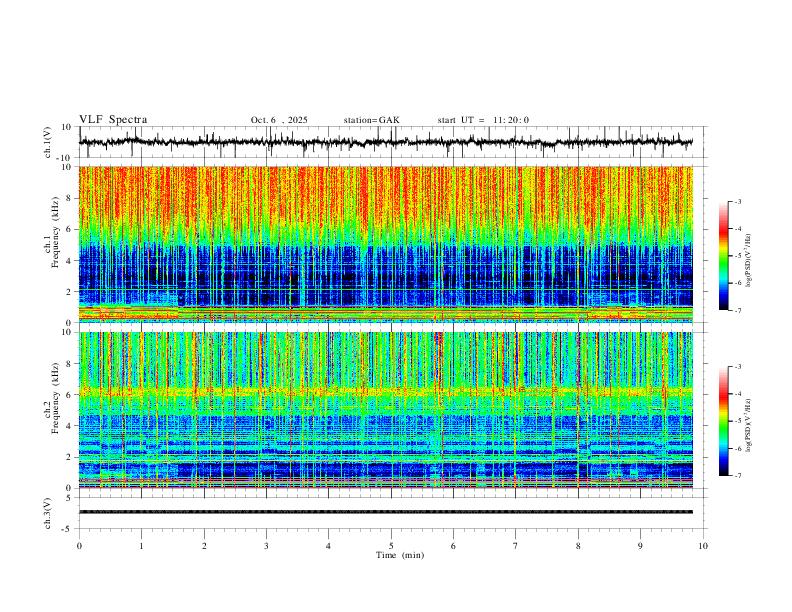Click the time axis tick label '3'
Screen dimensions: 792x612
click(x=266, y=546)
